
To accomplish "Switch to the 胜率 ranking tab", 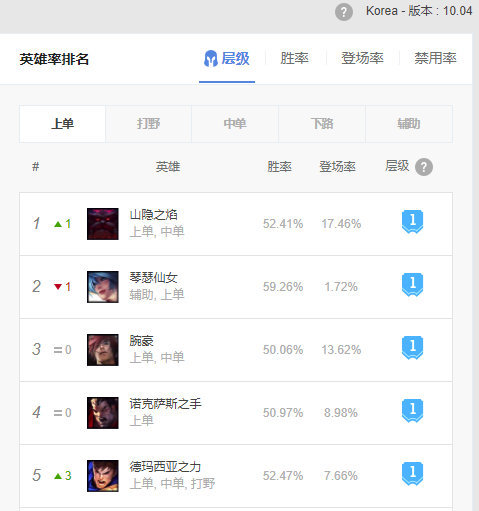I will pyautogui.click(x=294, y=58).
